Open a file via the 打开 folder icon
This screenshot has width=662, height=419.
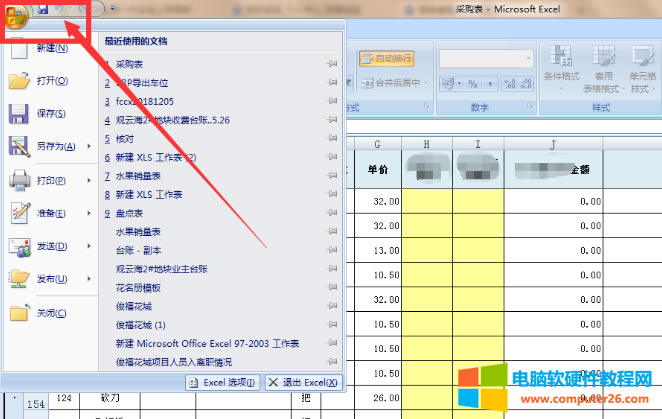pos(19,82)
